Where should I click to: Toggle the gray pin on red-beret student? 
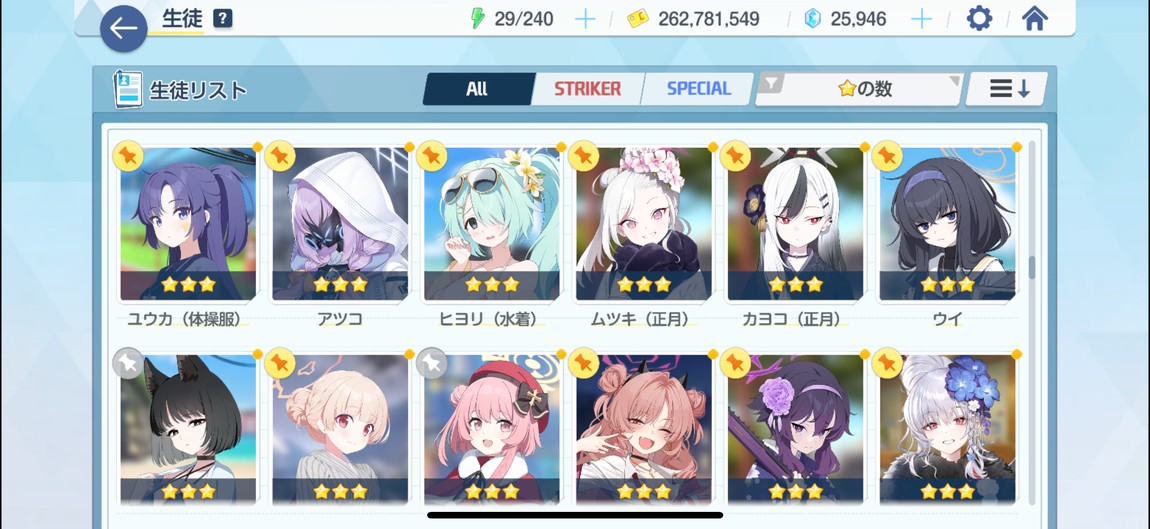pos(431,363)
